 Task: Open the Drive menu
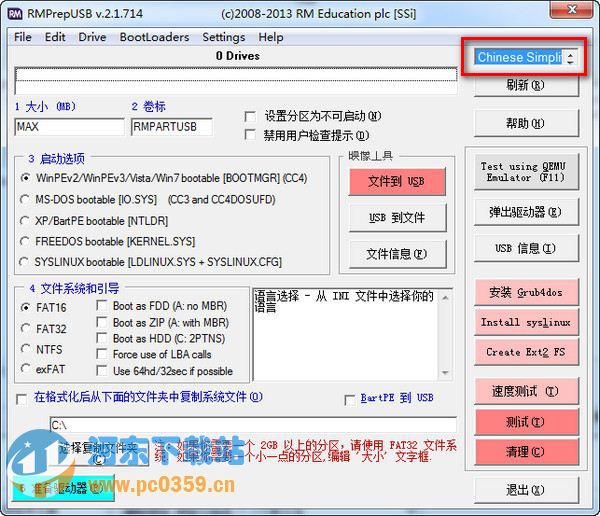click(x=92, y=37)
